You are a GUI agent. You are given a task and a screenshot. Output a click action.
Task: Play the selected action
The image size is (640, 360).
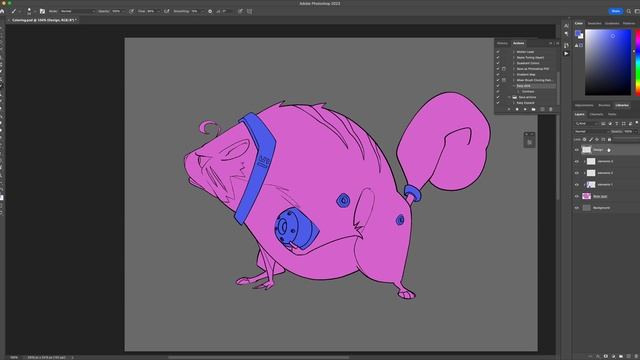(x=525, y=109)
